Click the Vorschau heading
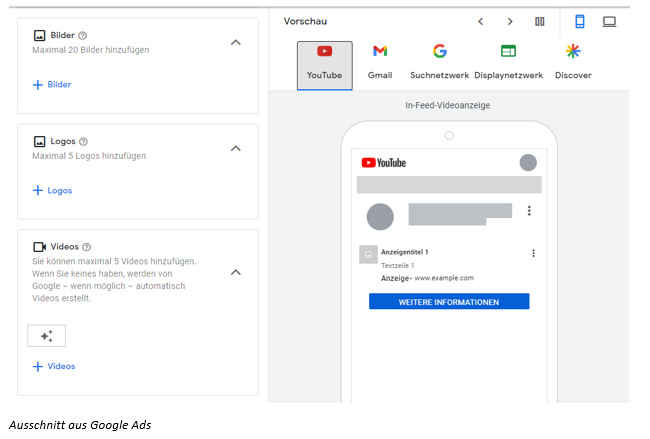This screenshot has width=650, height=439. pyautogui.click(x=305, y=21)
